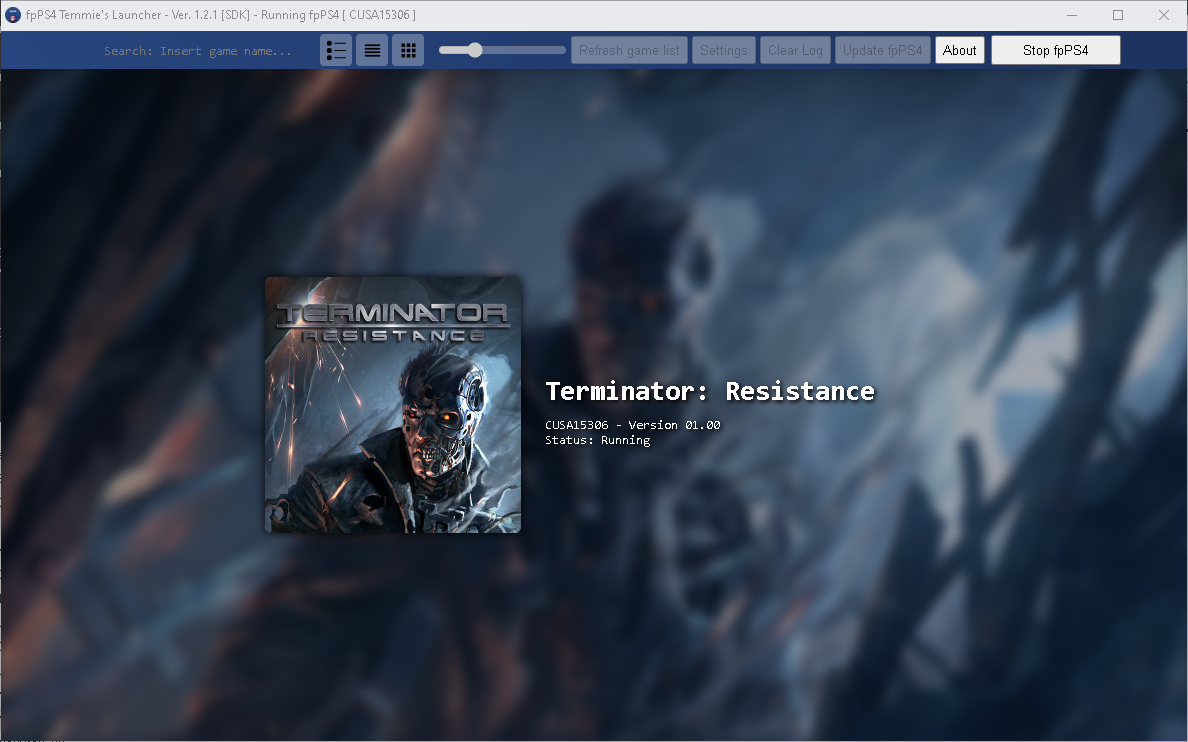The width and height of the screenshot is (1188, 742).
Task: Select the Terminator: Resistance cover art
Action: [x=392, y=404]
